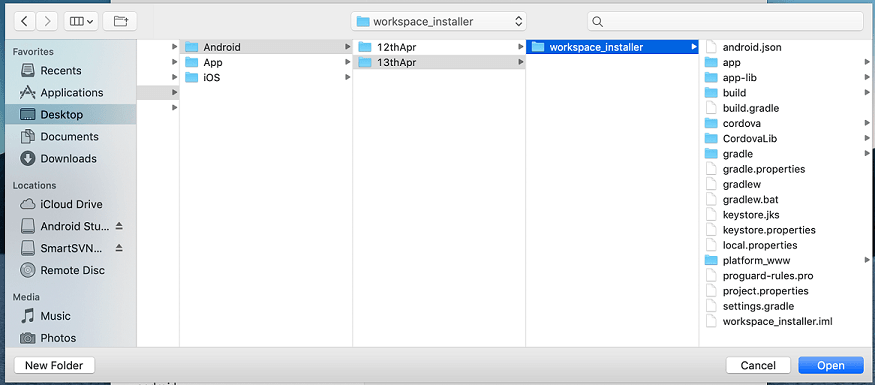Select Desktop in the sidebar
875x385 pixels.
click(70, 114)
